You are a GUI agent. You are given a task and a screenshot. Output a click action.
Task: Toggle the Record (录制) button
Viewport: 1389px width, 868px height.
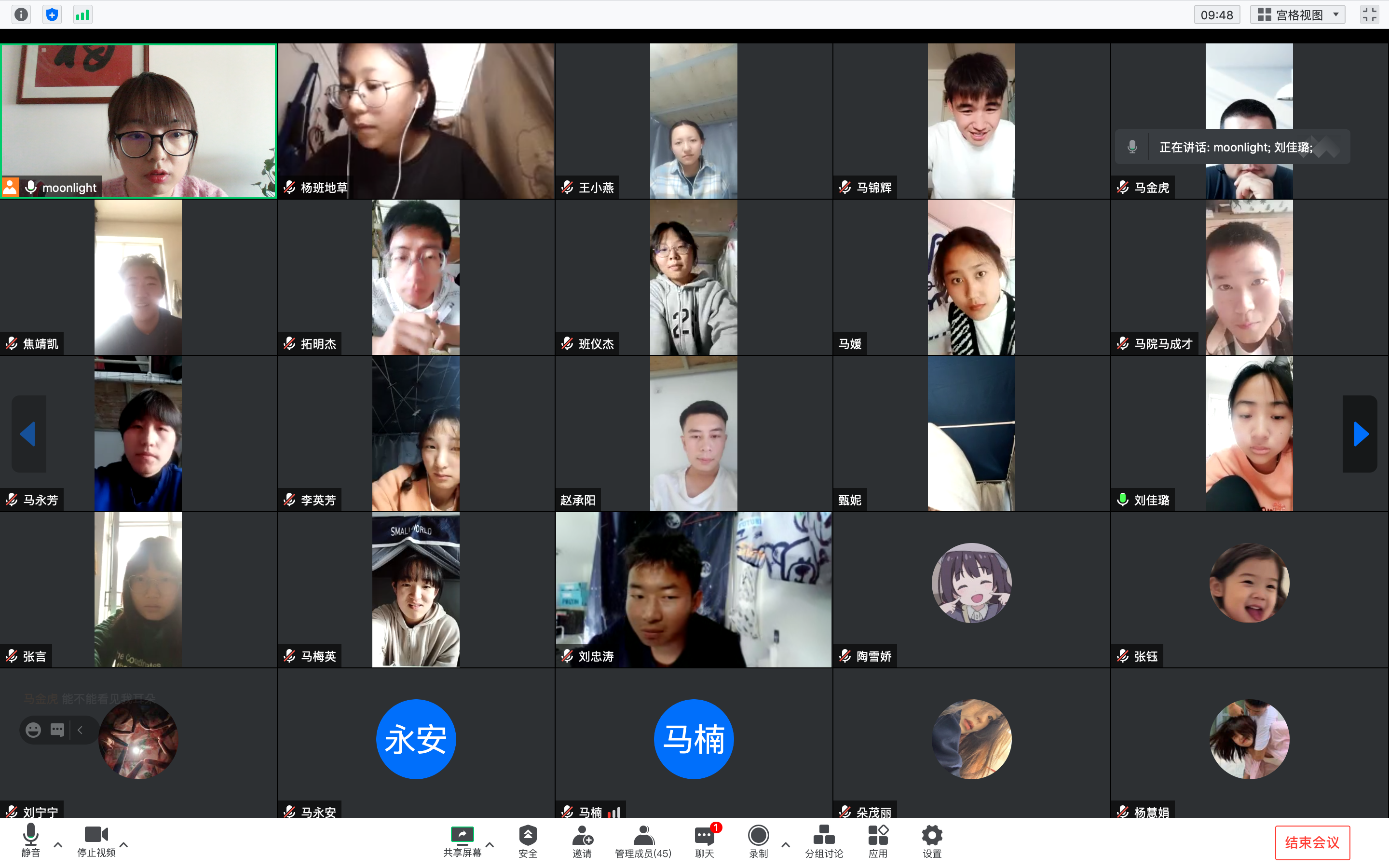tap(758, 835)
